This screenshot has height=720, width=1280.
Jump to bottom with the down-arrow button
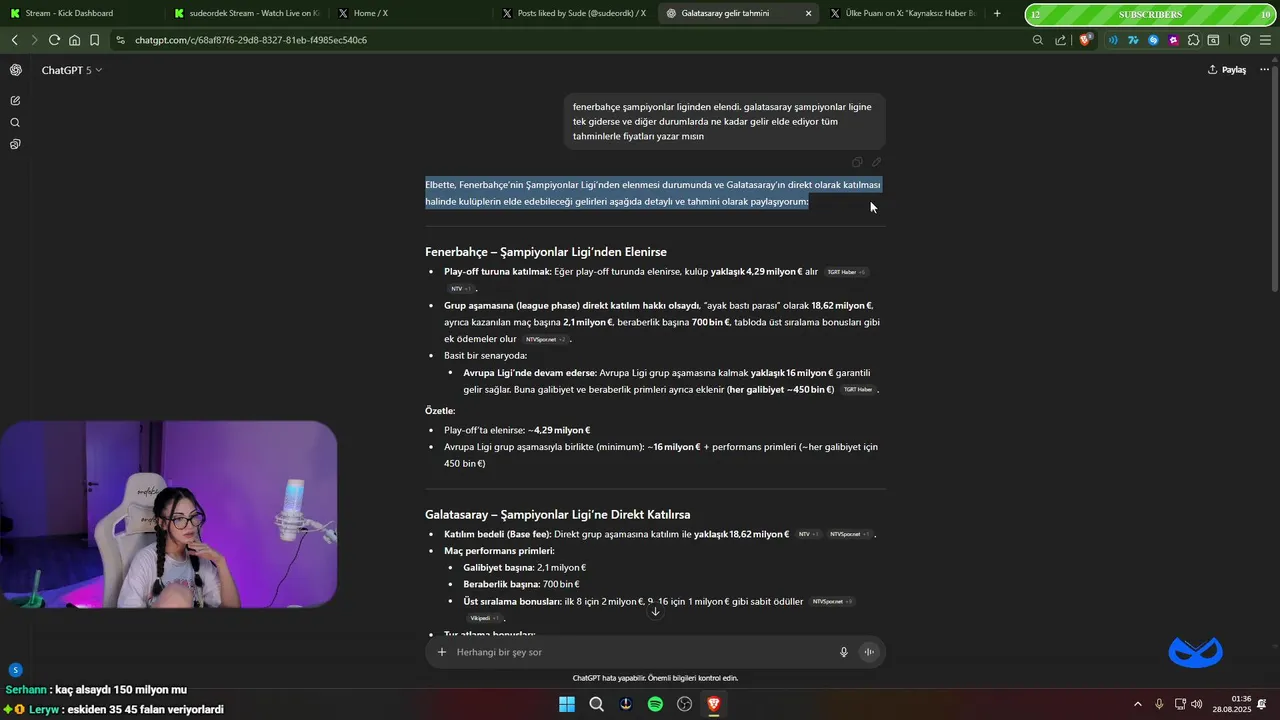click(x=655, y=611)
